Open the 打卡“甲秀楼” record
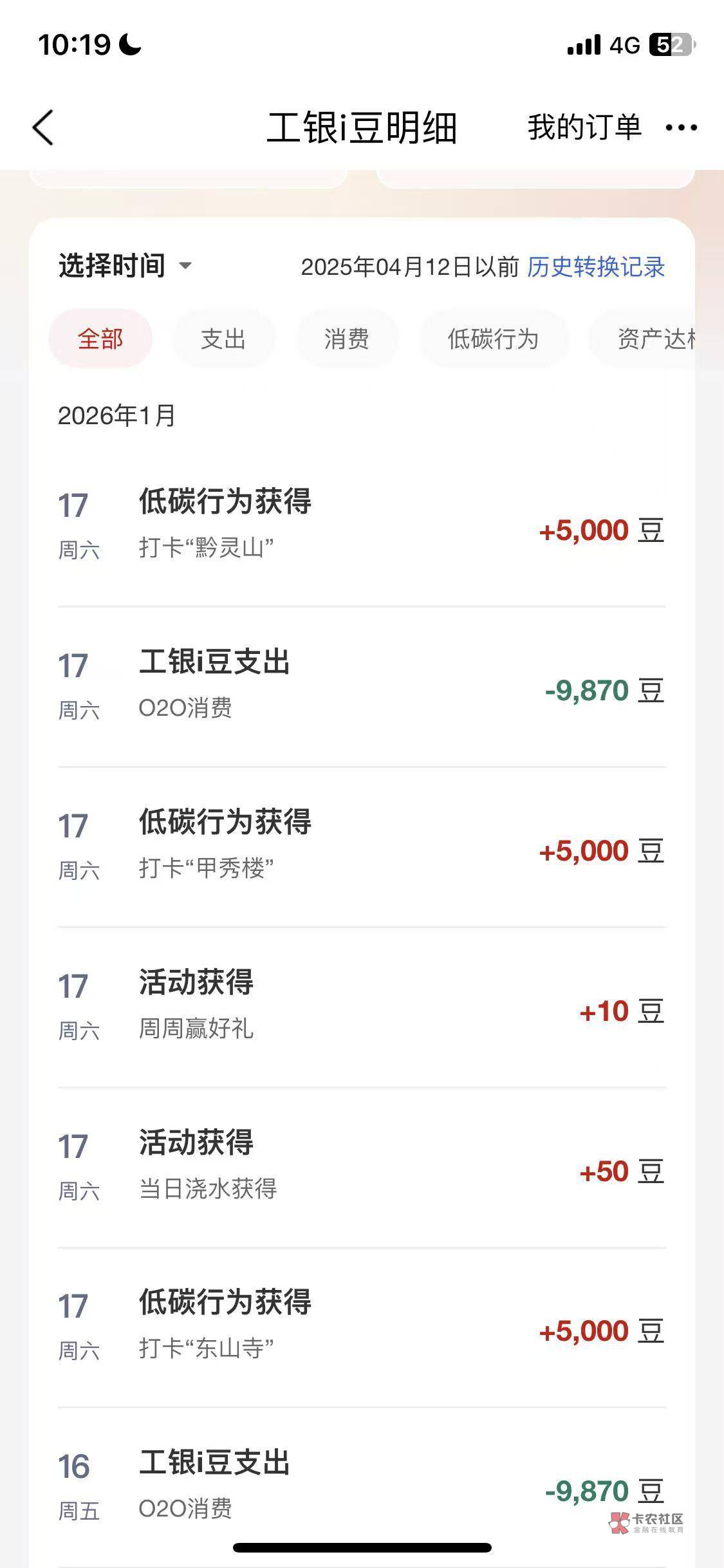The height and width of the screenshot is (1568, 724). pos(361,846)
